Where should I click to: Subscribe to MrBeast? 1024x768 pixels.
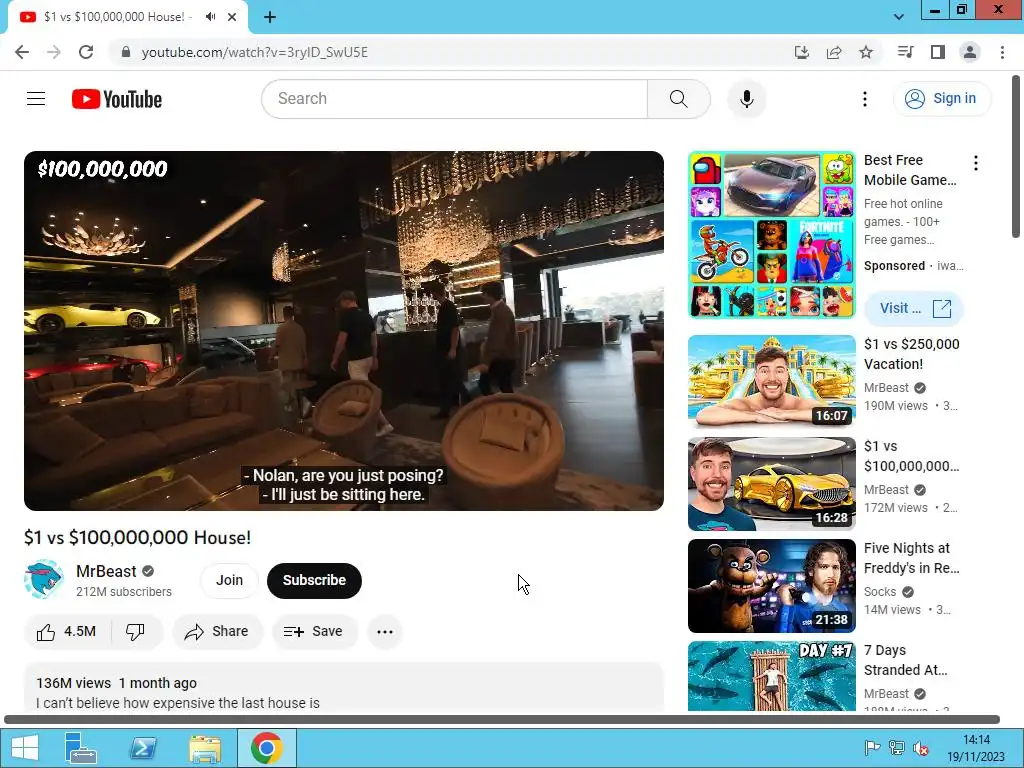pyautogui.click(x=314, y=580)
